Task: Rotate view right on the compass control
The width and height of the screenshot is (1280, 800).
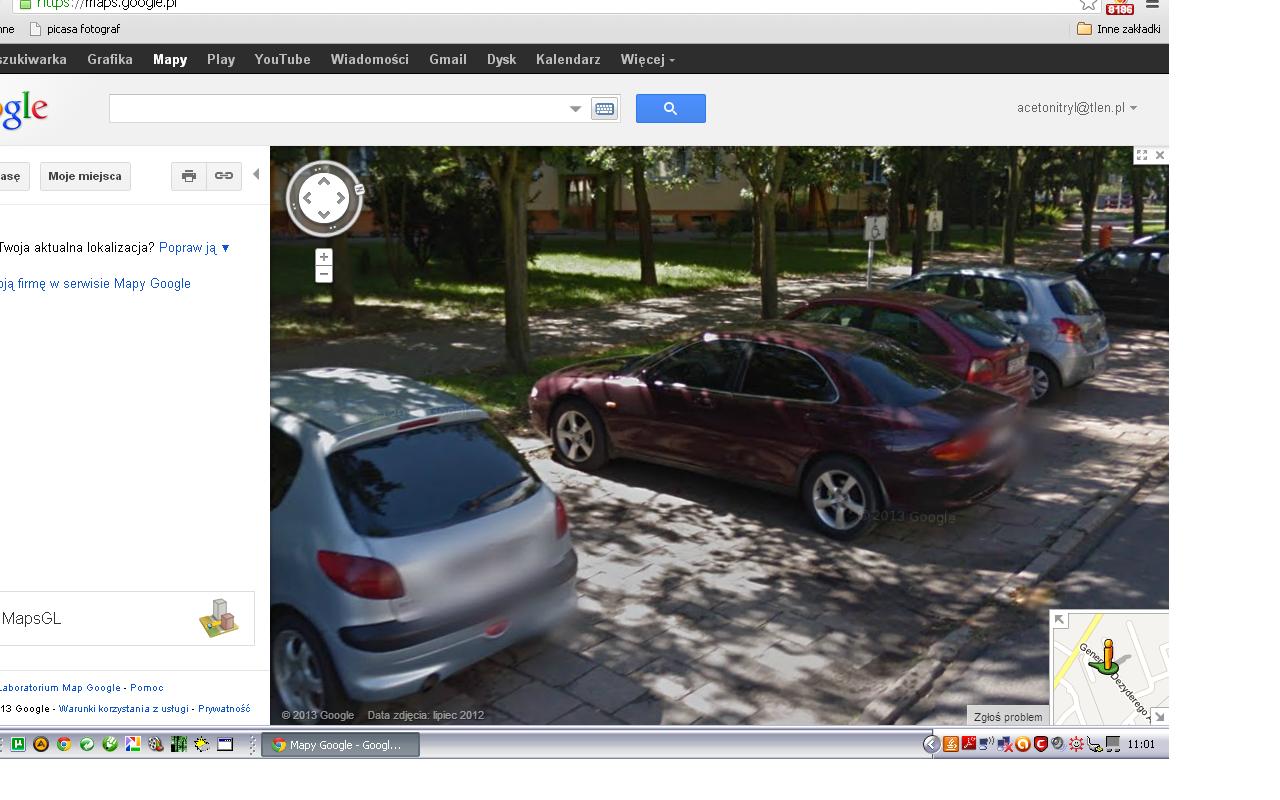Action: pyautogui.click(x=342, y=198)
